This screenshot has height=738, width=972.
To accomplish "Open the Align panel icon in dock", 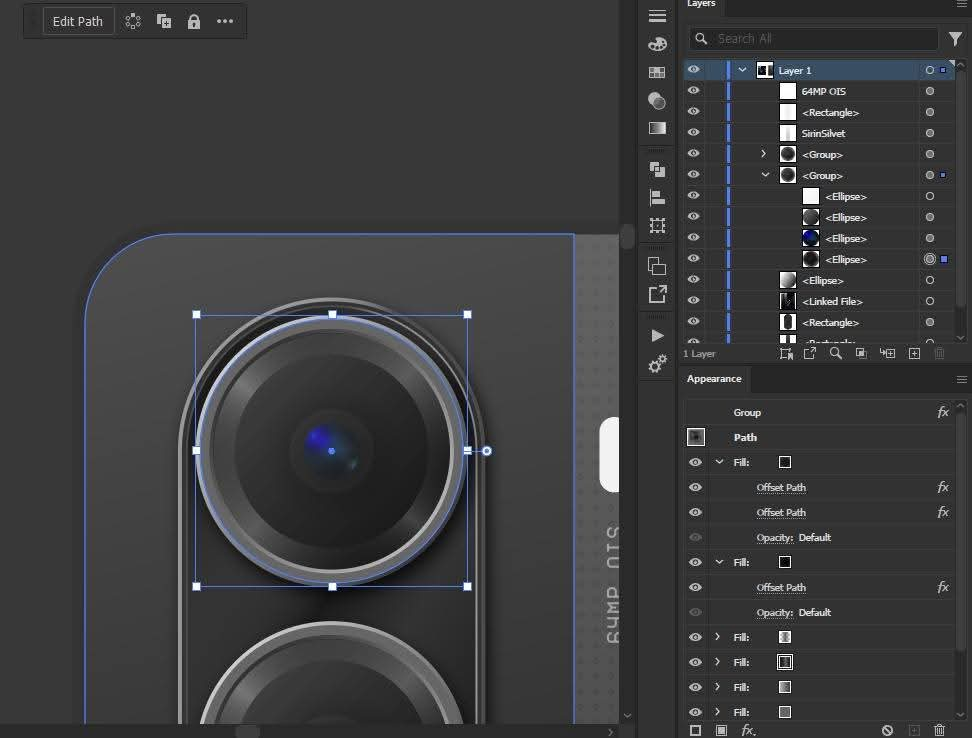I will (657, 198).
